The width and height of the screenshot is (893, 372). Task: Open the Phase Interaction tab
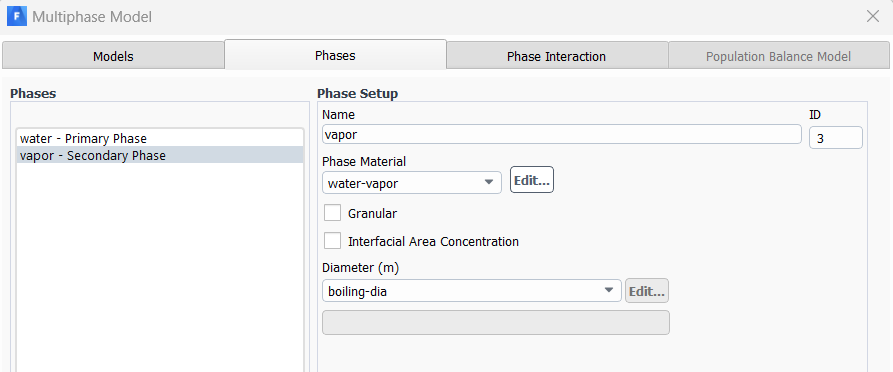click(556, 56)
